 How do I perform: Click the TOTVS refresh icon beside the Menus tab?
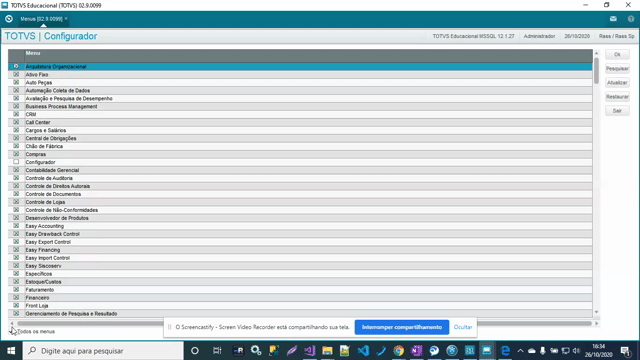[9, 19]
